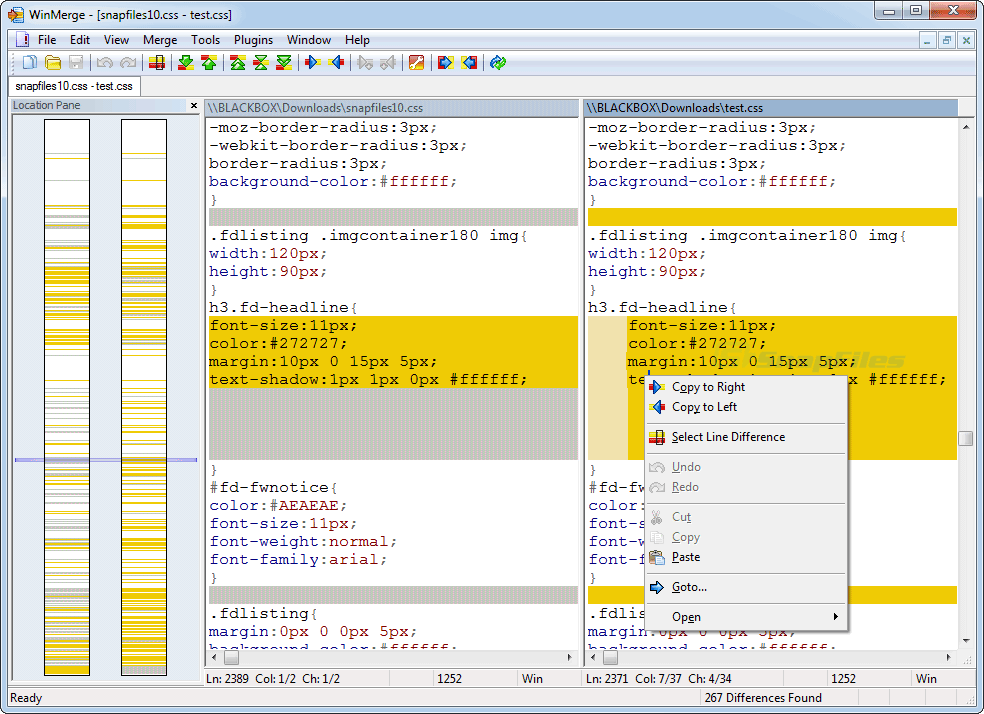Jump to next difference via toolbar

click(185, 63)
